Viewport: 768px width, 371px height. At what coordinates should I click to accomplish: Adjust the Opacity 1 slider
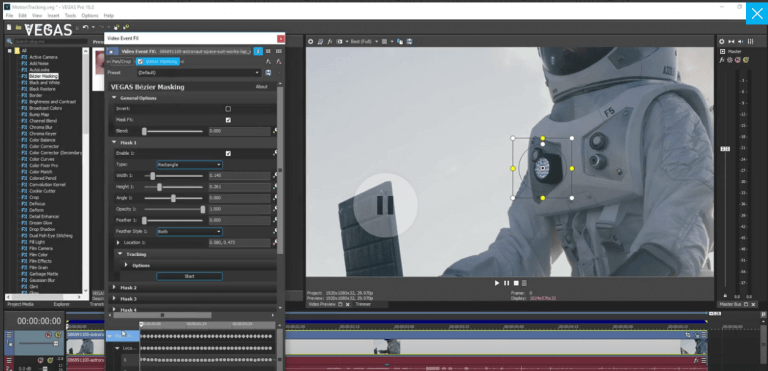[x=203, y=209]
